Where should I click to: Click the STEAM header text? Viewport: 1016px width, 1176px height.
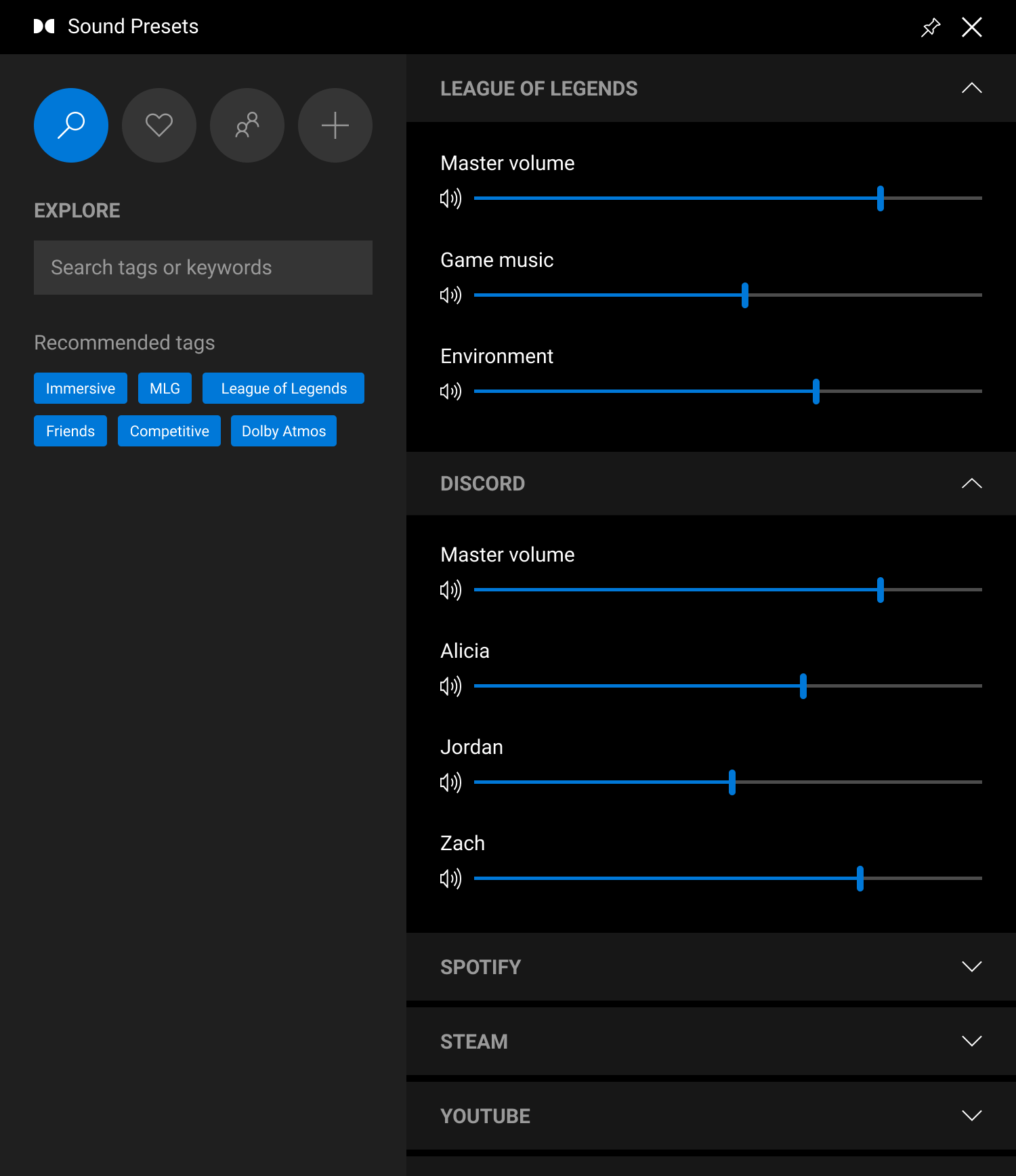(473, 1042)
